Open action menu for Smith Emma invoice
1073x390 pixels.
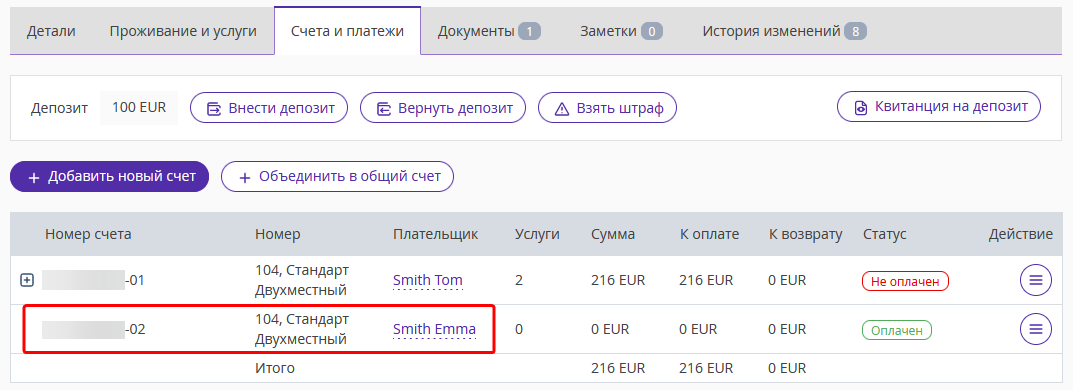(x=1035, y=329)
